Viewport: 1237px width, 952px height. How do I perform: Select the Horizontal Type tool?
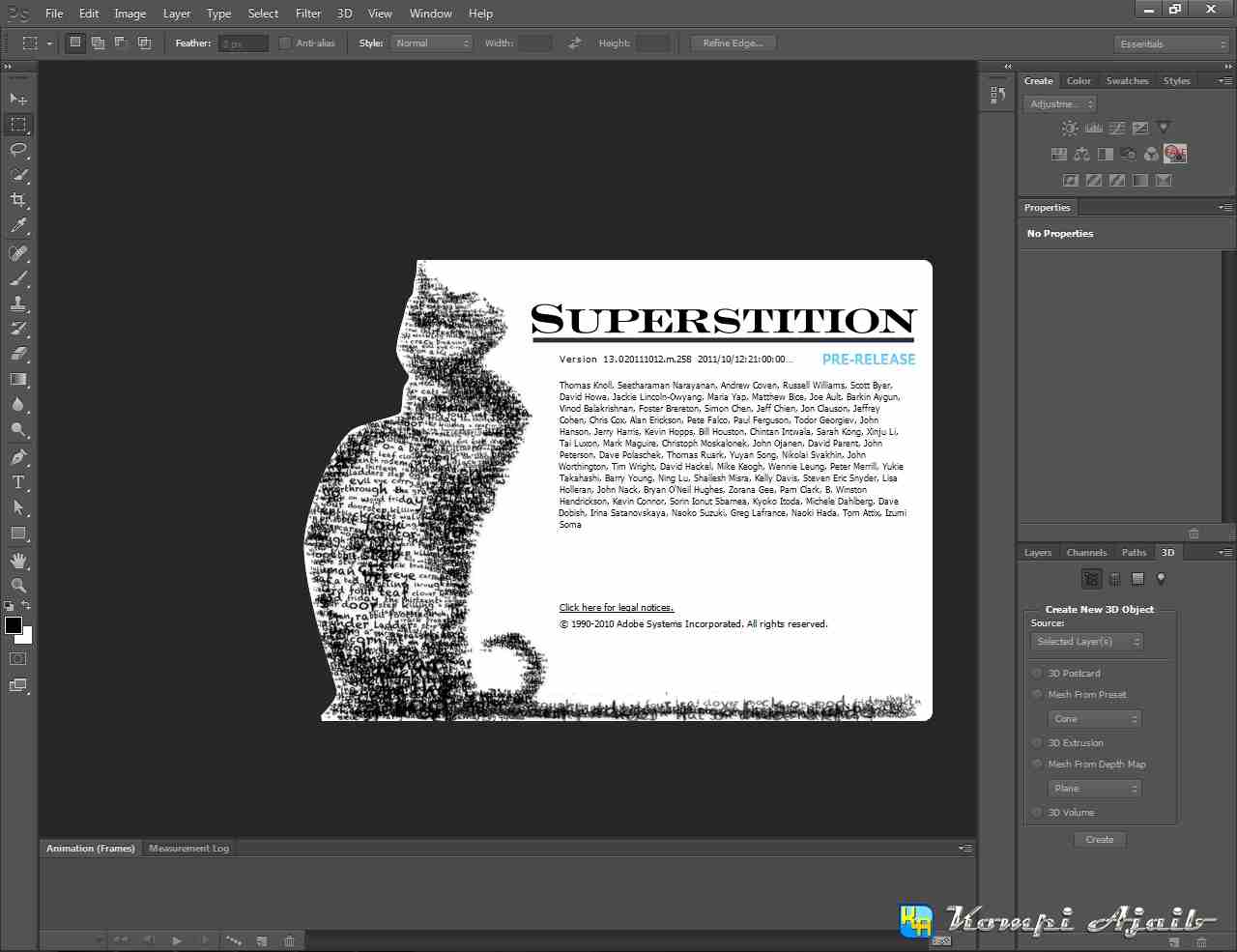pyautogui.click(x=18, y=482)
